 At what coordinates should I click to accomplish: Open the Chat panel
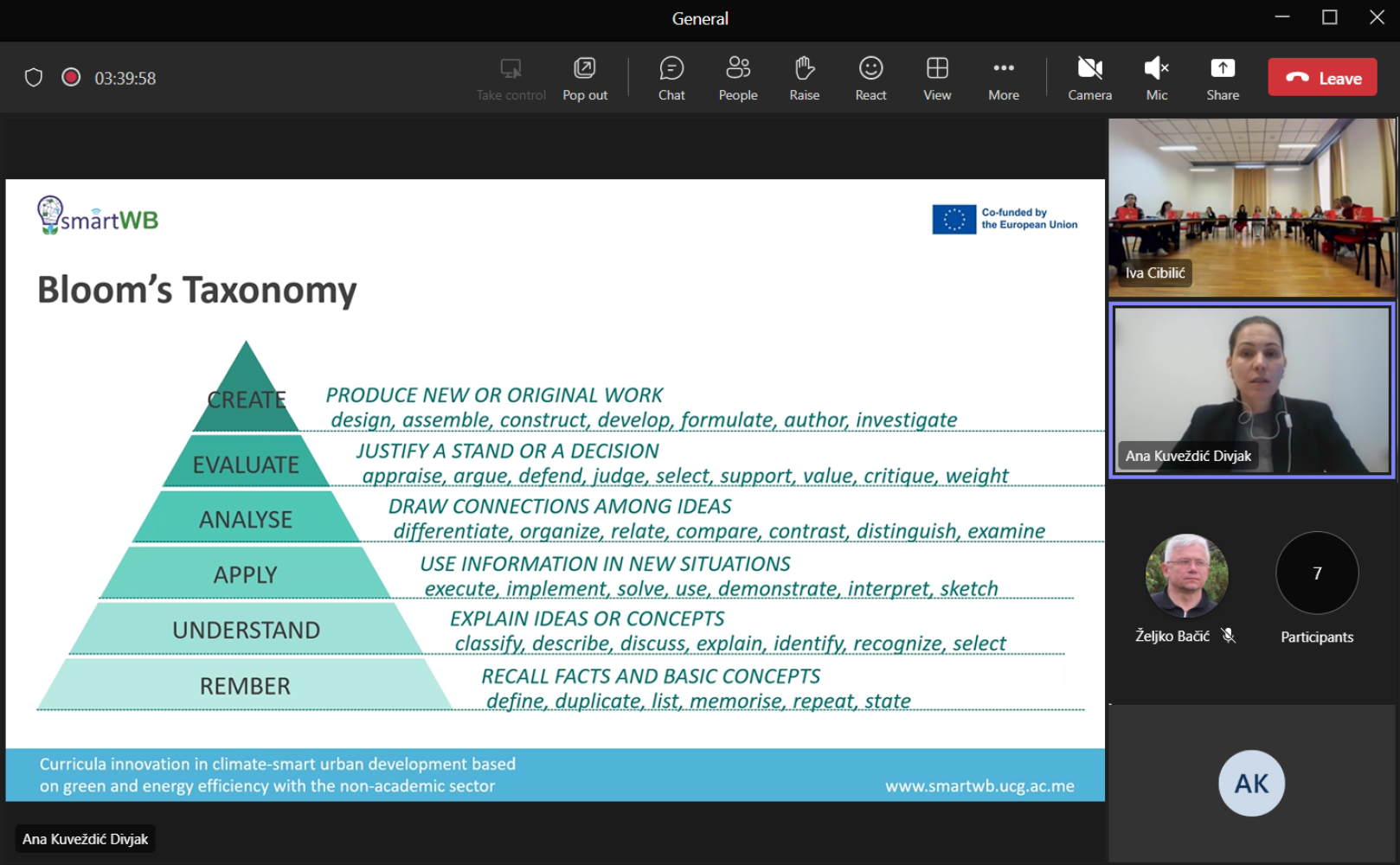tap(671, 78)
